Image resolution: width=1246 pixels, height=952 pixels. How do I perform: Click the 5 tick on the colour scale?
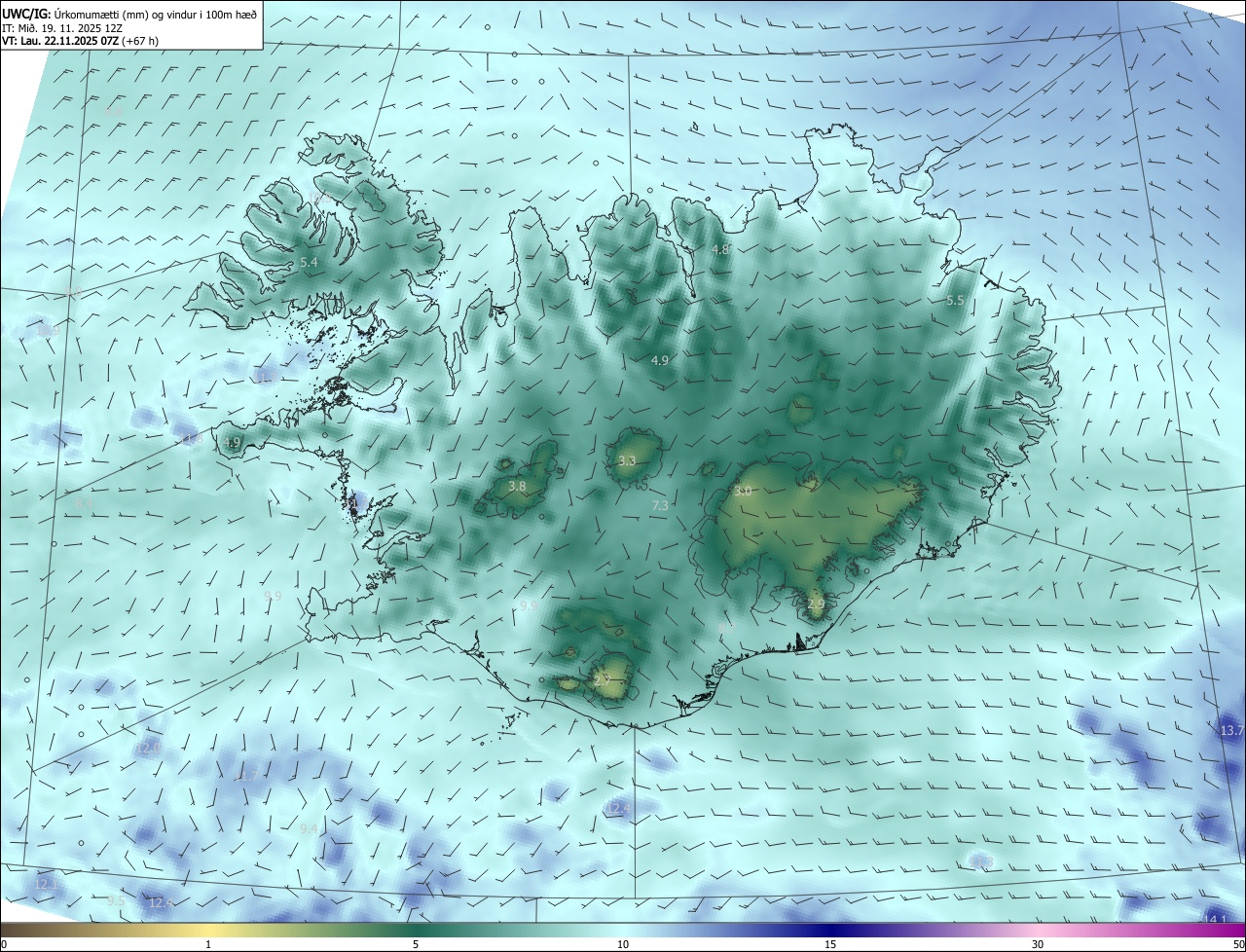(x=416, y=944)
